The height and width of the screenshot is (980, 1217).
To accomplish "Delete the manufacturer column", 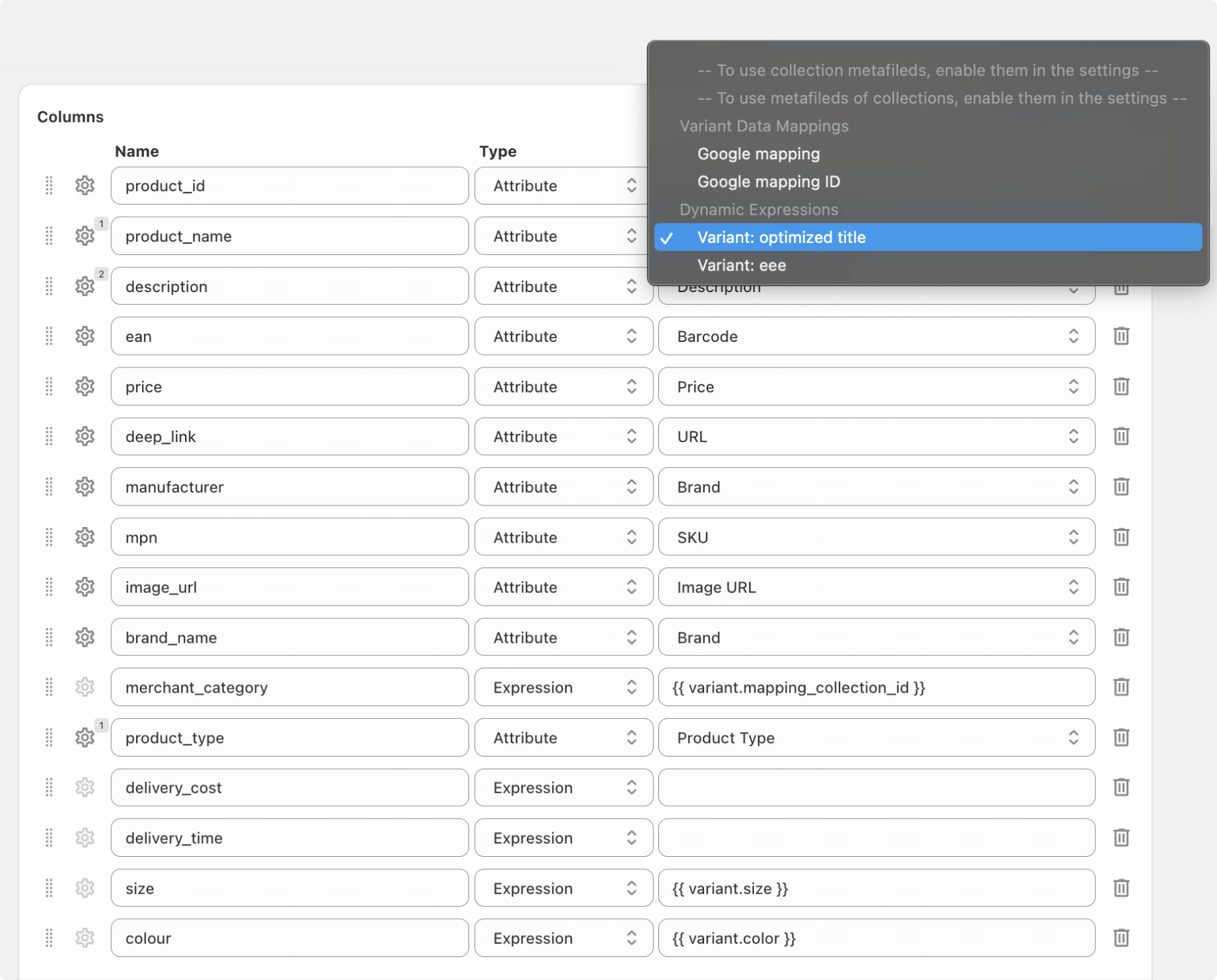I will click(1121, 487).
